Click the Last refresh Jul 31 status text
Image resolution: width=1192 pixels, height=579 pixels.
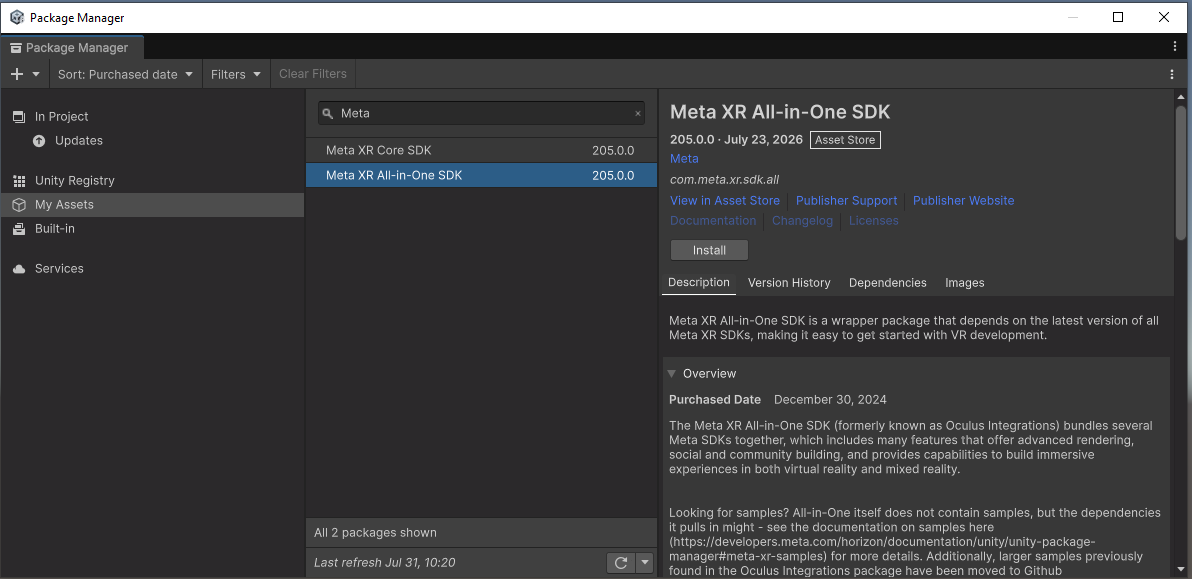385,562
